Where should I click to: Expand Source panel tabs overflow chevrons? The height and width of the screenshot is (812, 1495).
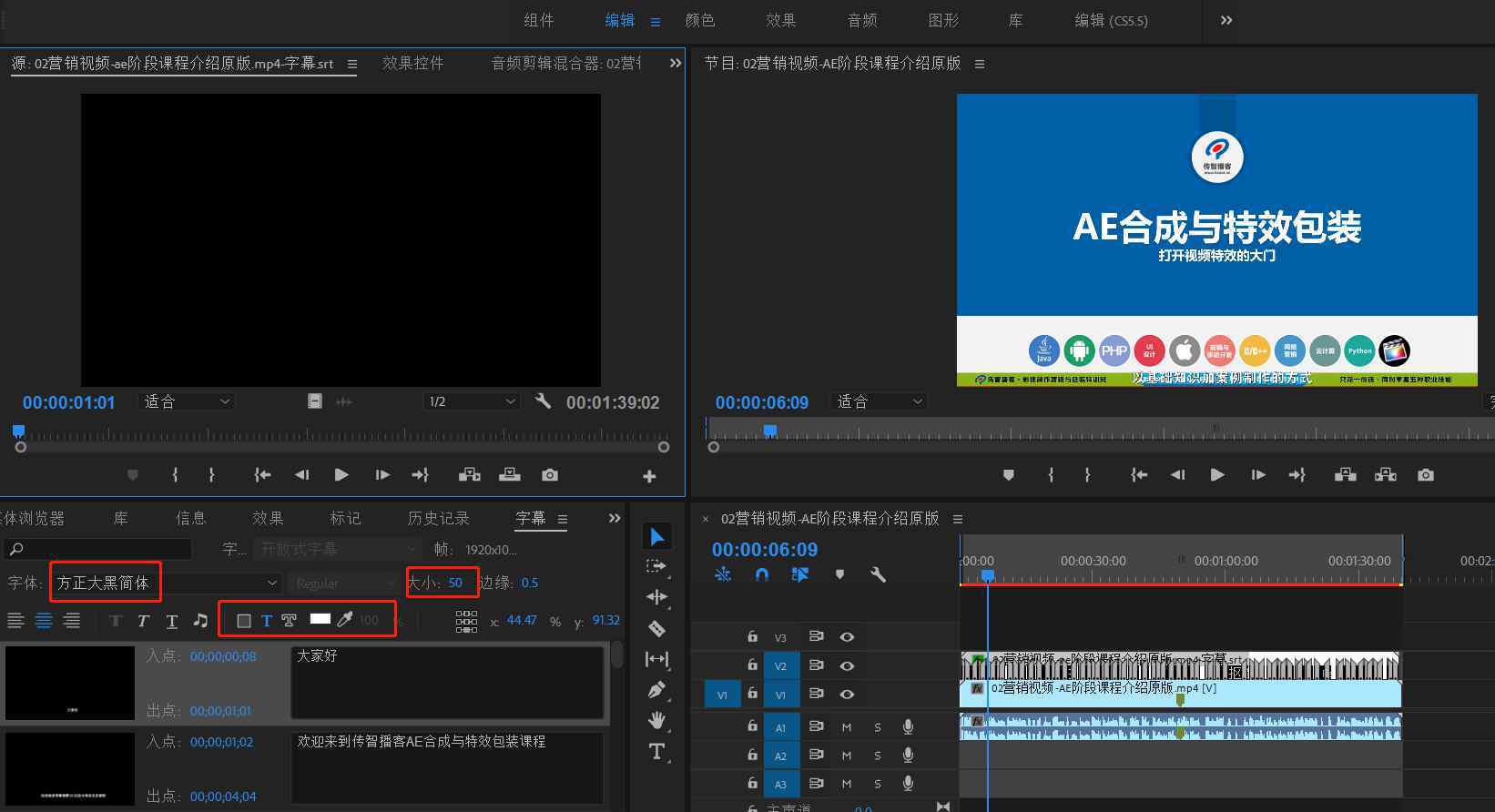[x=675, y=63]
